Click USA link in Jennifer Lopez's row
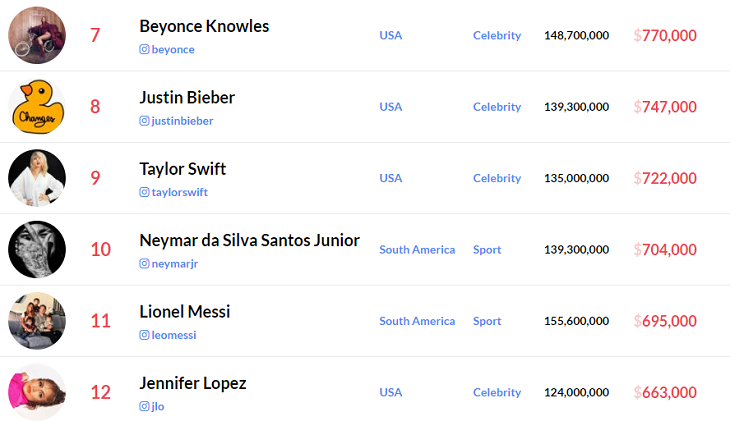This screenshot has width=730, height=421. click(x=391, y=393)
